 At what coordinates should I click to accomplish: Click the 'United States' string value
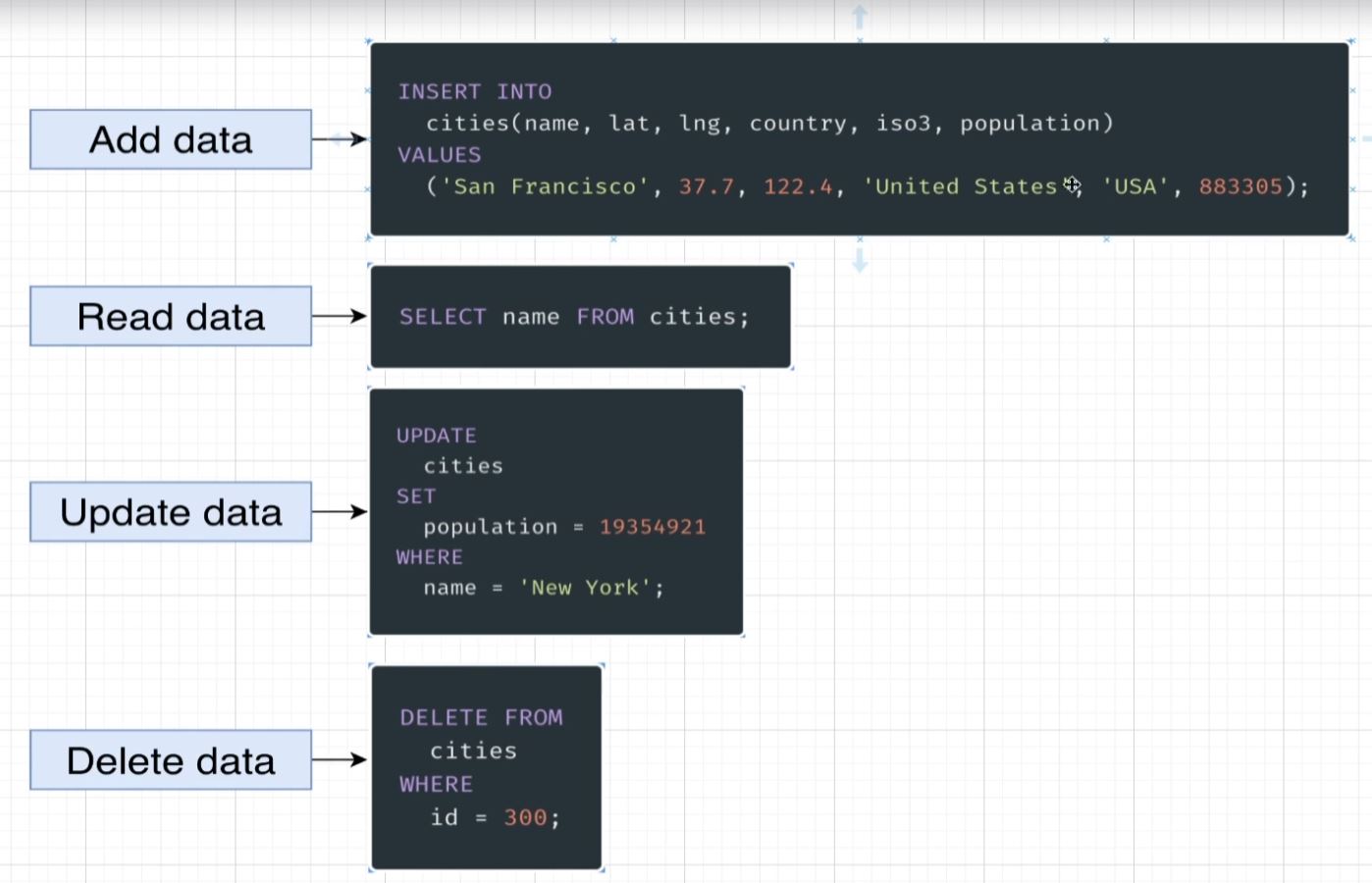pyautogui.click(x=967, y=186)
